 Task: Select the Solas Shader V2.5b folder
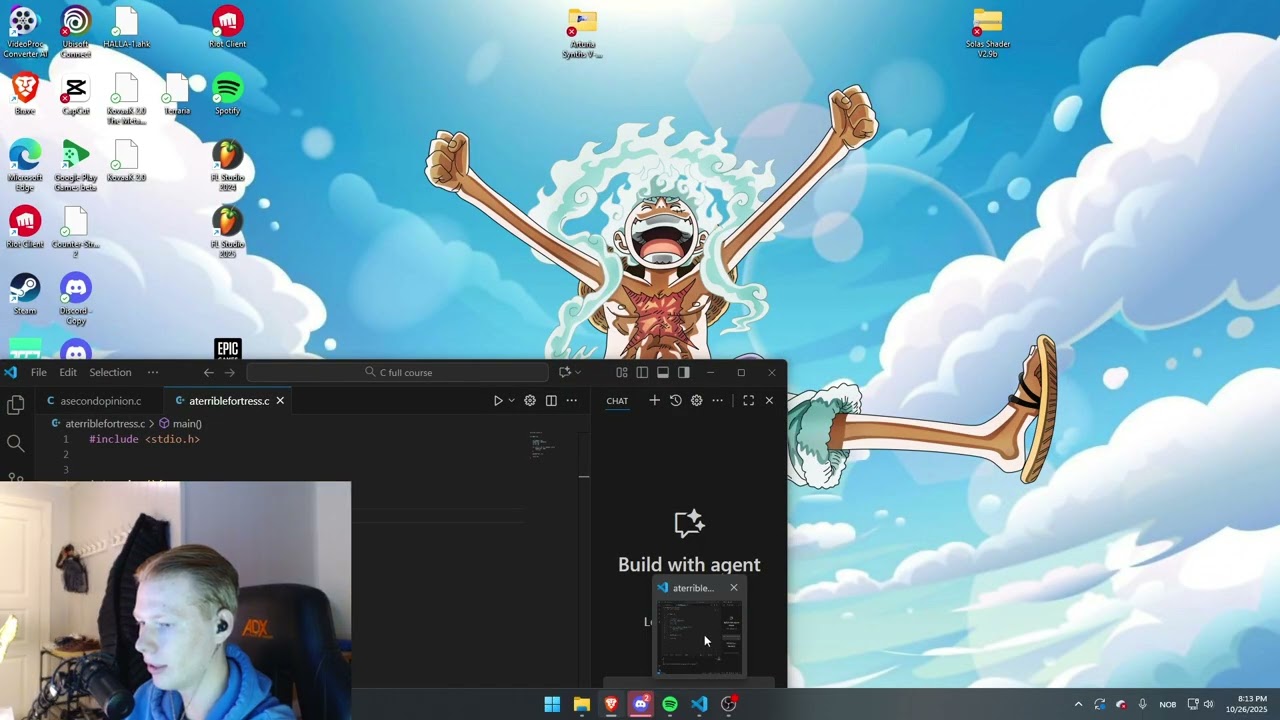[x=987, y=32]
